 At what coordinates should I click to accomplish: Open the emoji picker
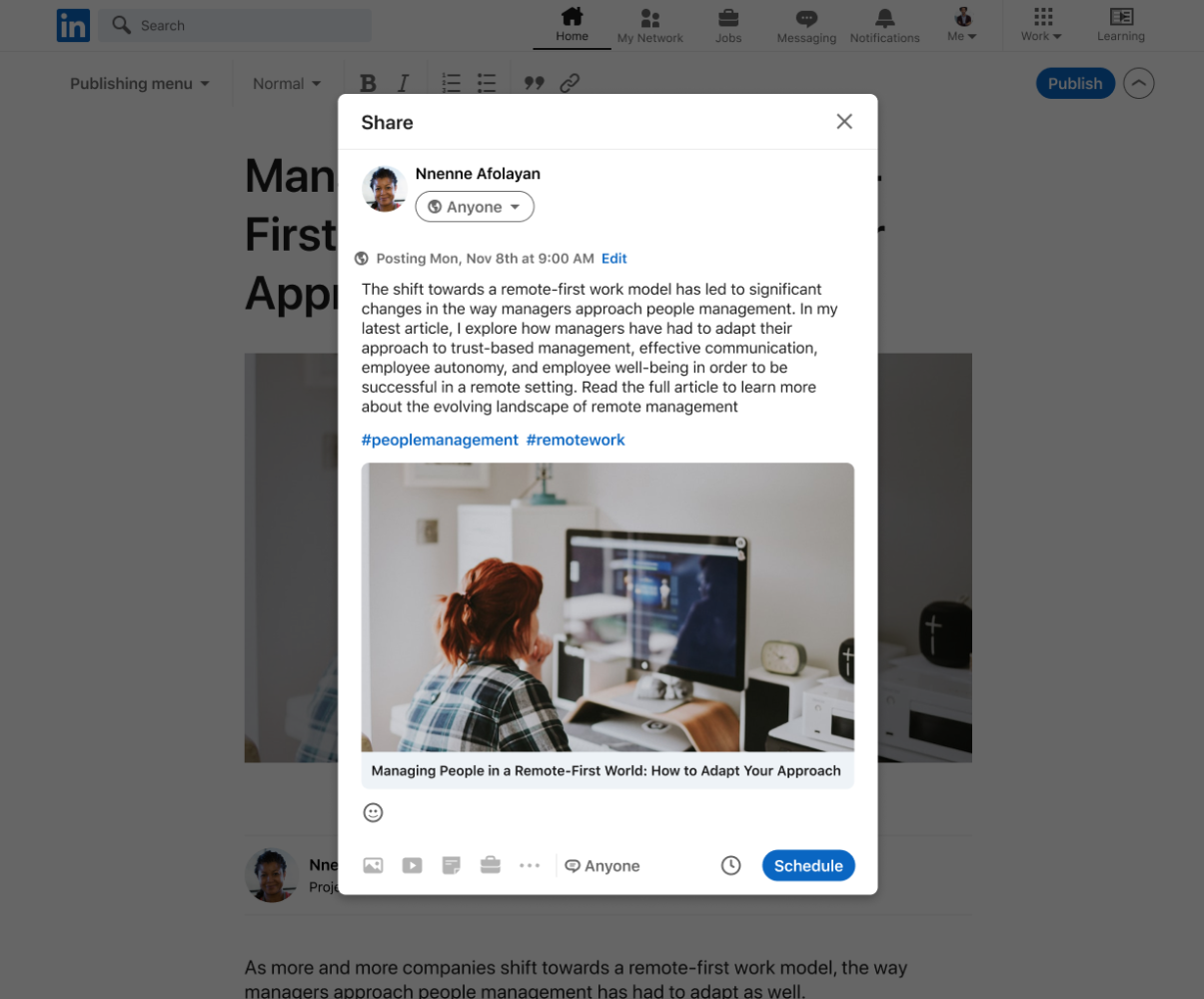coord(373,813)
